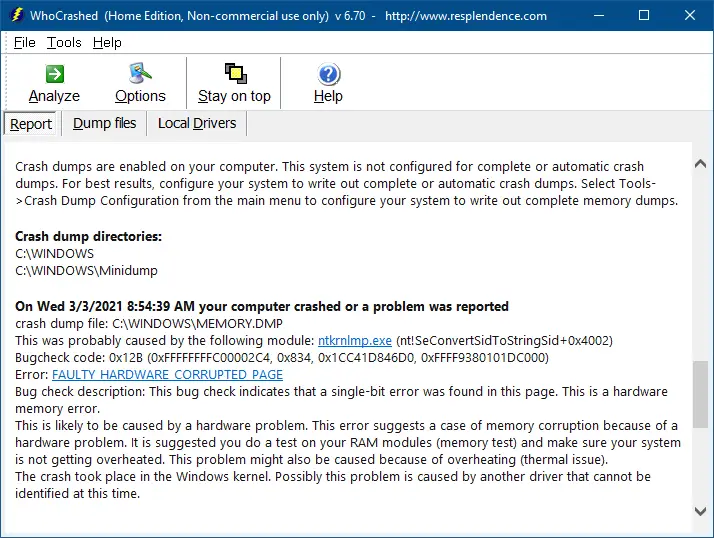Minimize the WhoCrashed window

tap(599, 15)
